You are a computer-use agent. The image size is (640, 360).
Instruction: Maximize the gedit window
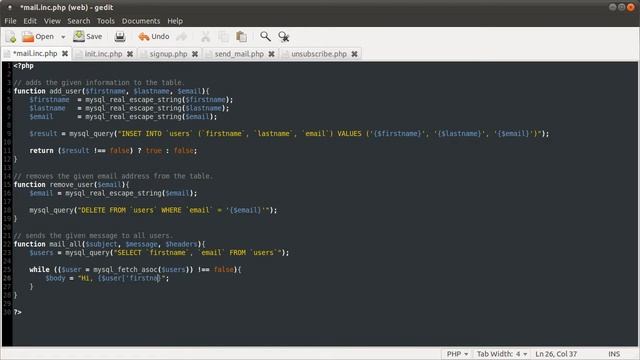pyautogui.click(x=622, y=7)
